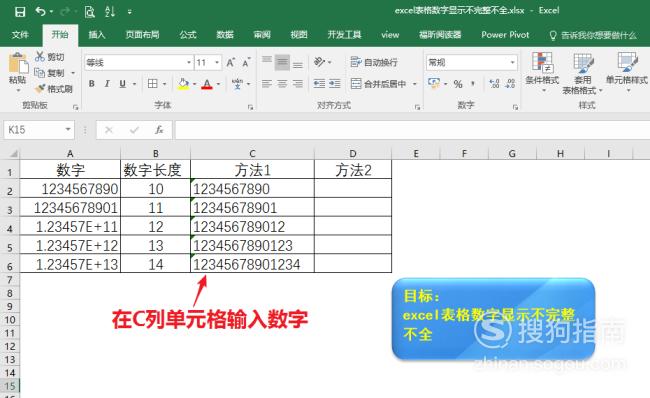650x398 pixels.
Task: Click the select all corner triangle
Action: click(x=13, y=154)
